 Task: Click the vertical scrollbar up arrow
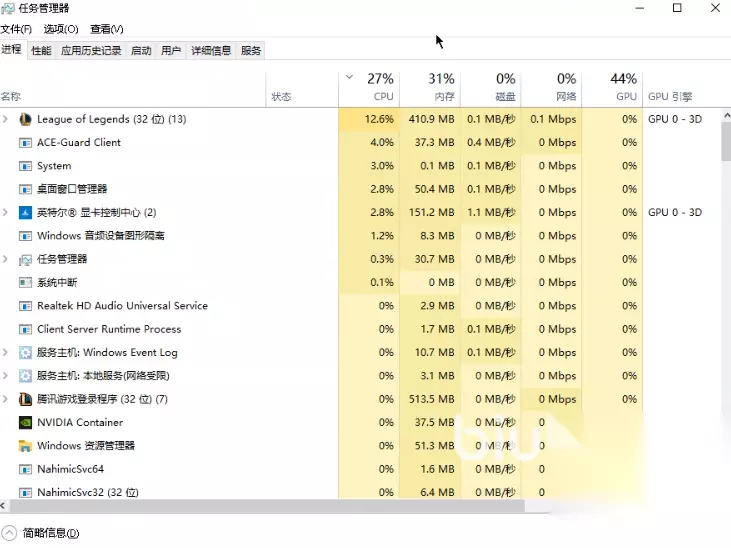[x=726, y=115]
